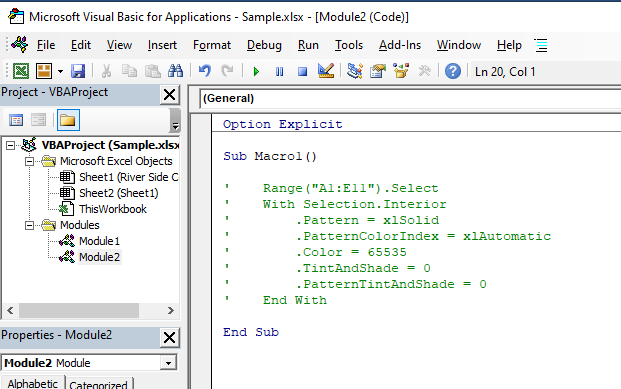This screenshot has height=389, width=621.
Task: Open the File menu
Action: pyautogui.click(x=46, y=45)
